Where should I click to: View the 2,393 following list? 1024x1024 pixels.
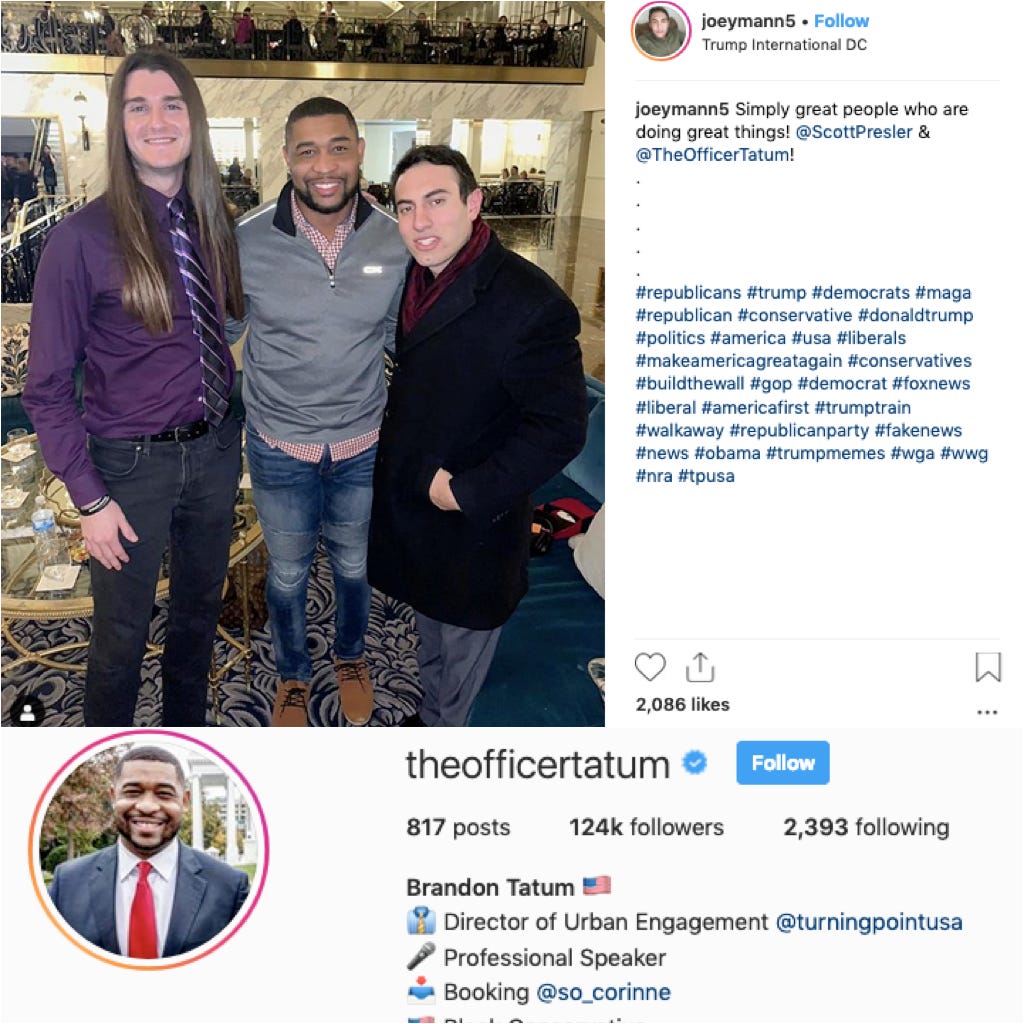point(866,827)
